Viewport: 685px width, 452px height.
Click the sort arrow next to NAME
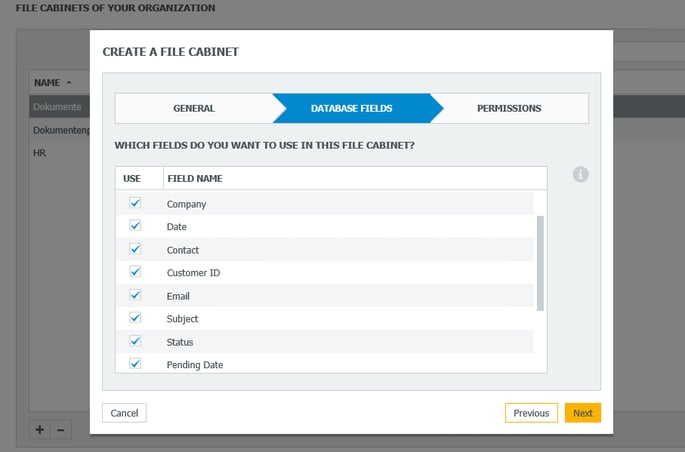(x=69, y=83)
